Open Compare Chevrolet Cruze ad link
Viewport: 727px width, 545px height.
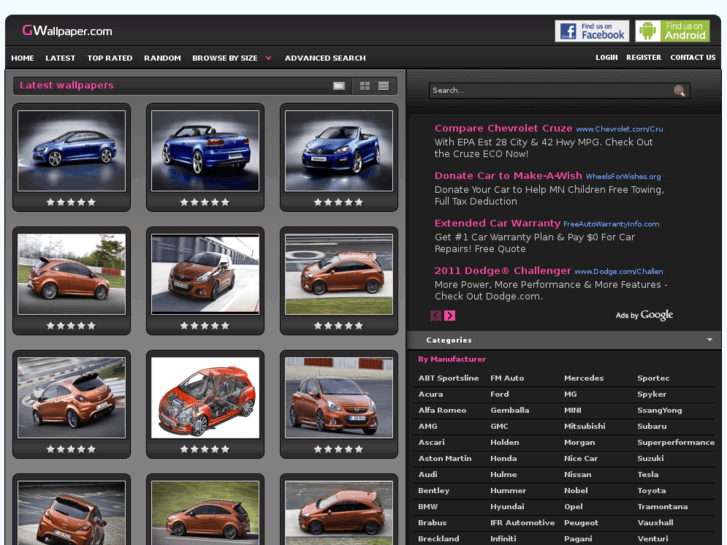click(503, 128)
